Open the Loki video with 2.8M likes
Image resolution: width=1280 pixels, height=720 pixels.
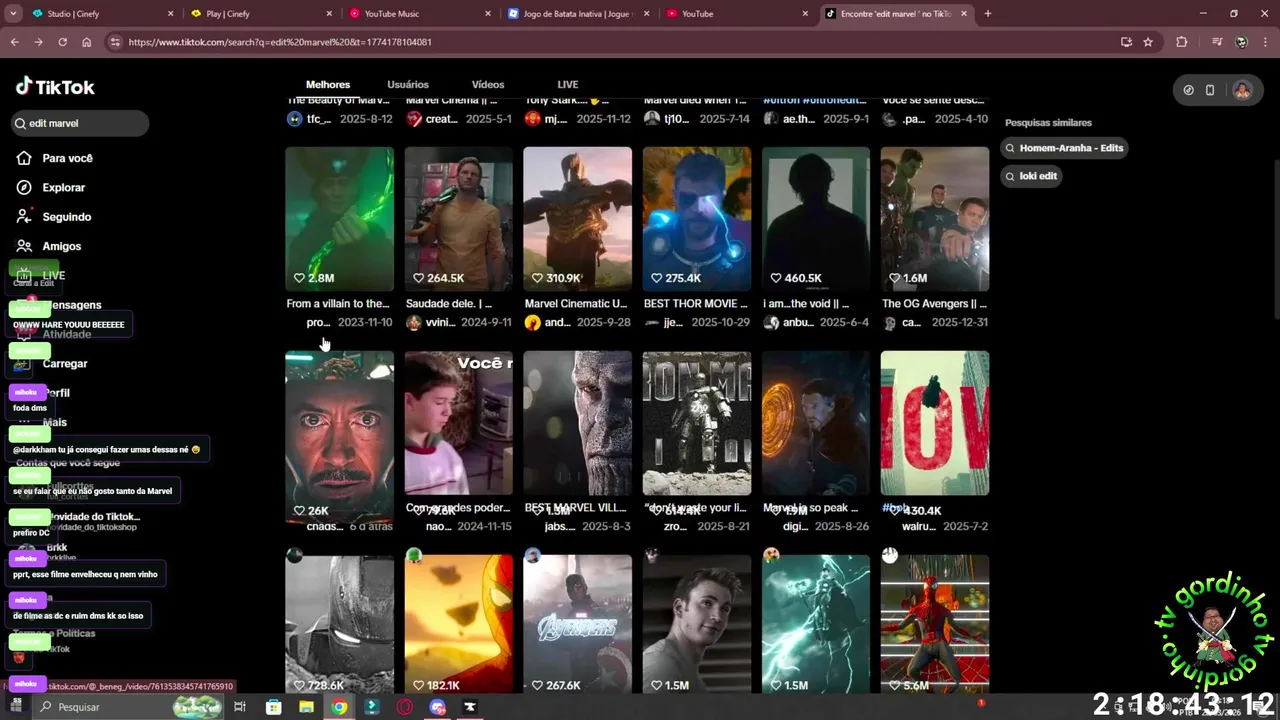pos(339,219)
